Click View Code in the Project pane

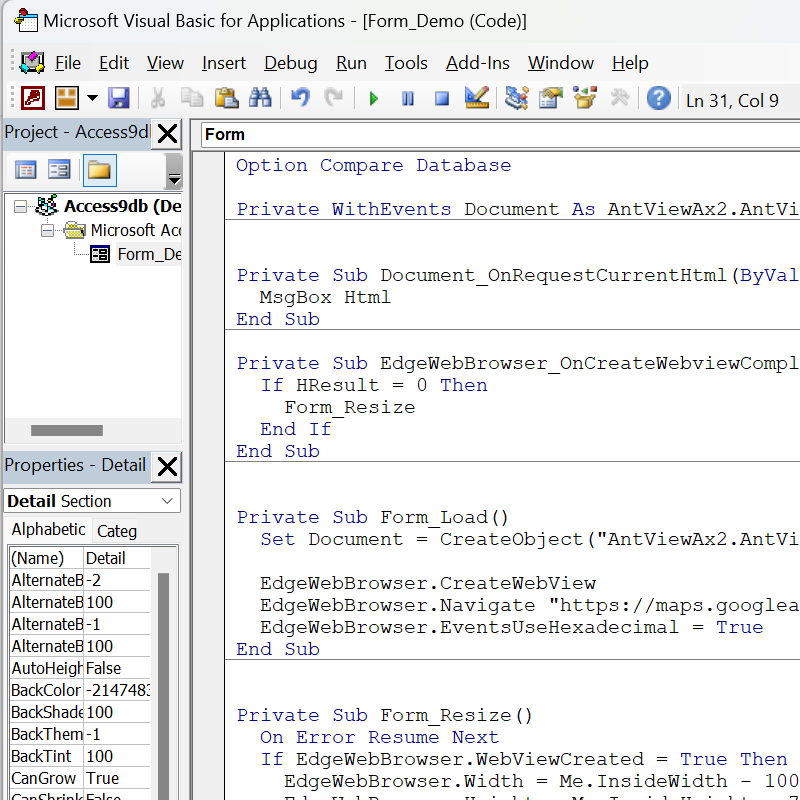(x=25, y=170)
